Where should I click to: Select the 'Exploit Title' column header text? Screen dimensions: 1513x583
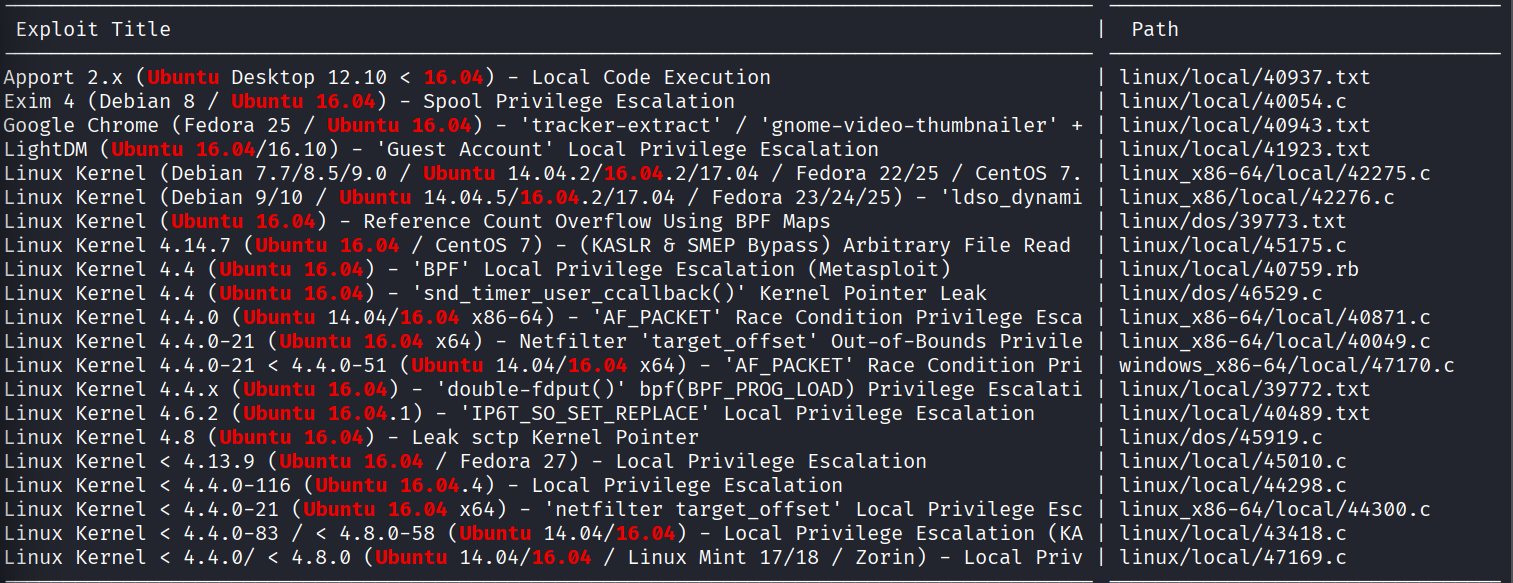[93, 29]
